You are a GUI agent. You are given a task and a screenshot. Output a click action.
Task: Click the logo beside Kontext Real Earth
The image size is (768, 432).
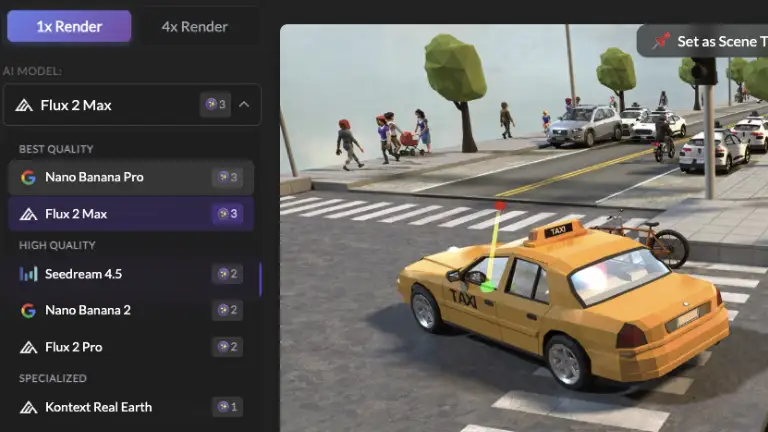coord(28,408)
